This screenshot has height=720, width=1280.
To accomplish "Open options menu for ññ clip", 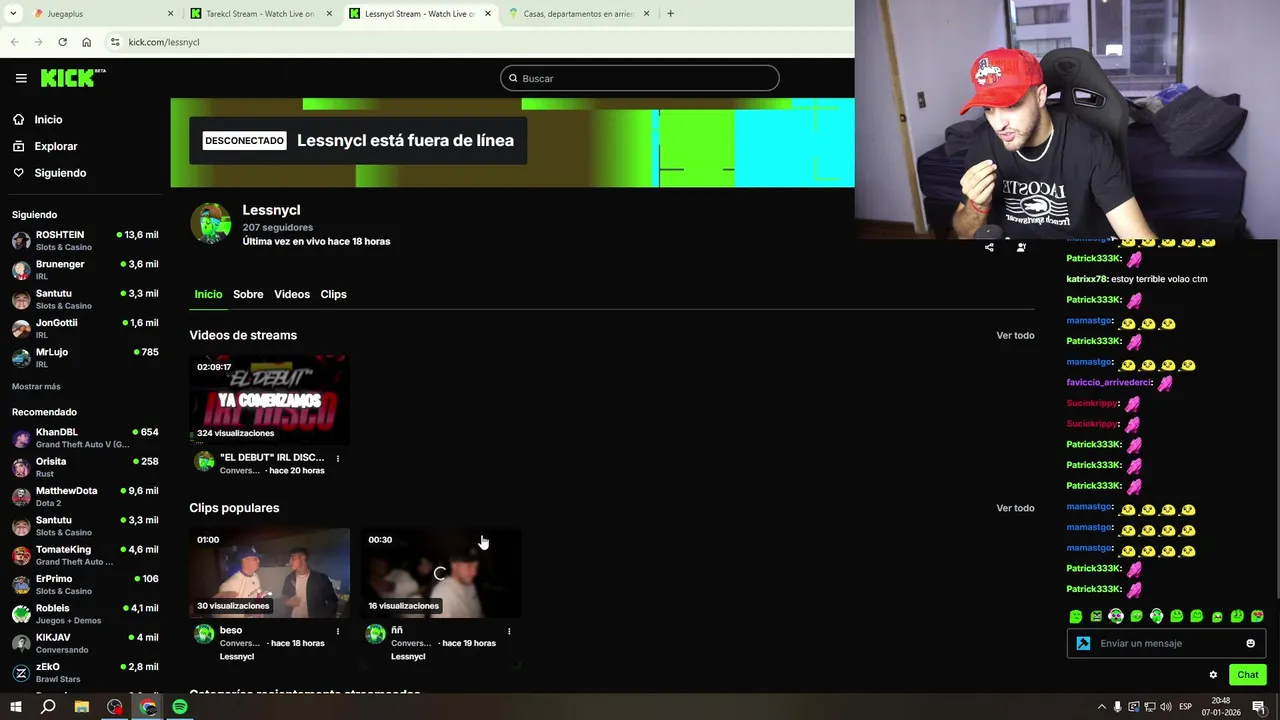I will coord(509,631).
